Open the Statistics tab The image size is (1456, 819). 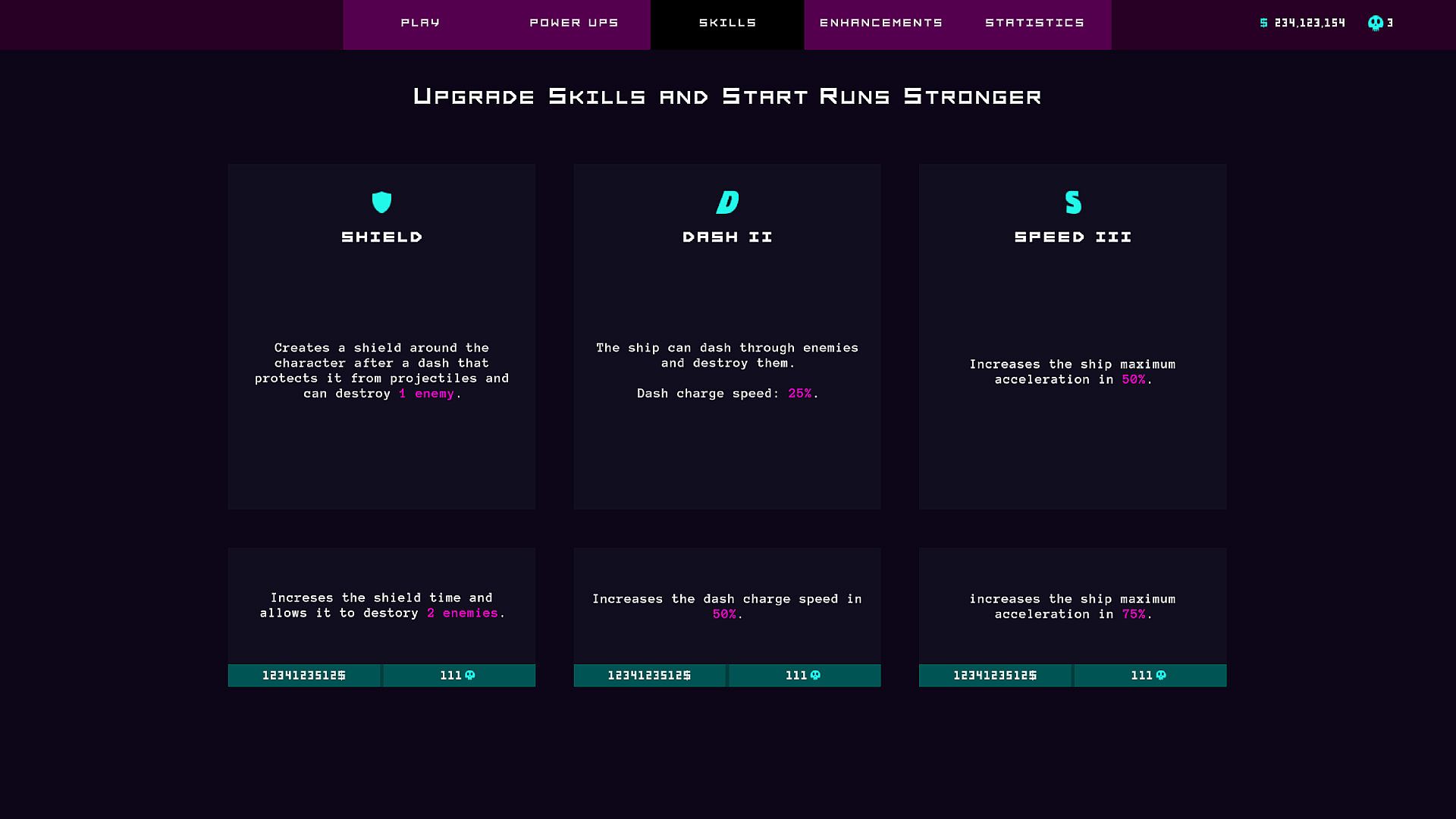click(1034, 23)
